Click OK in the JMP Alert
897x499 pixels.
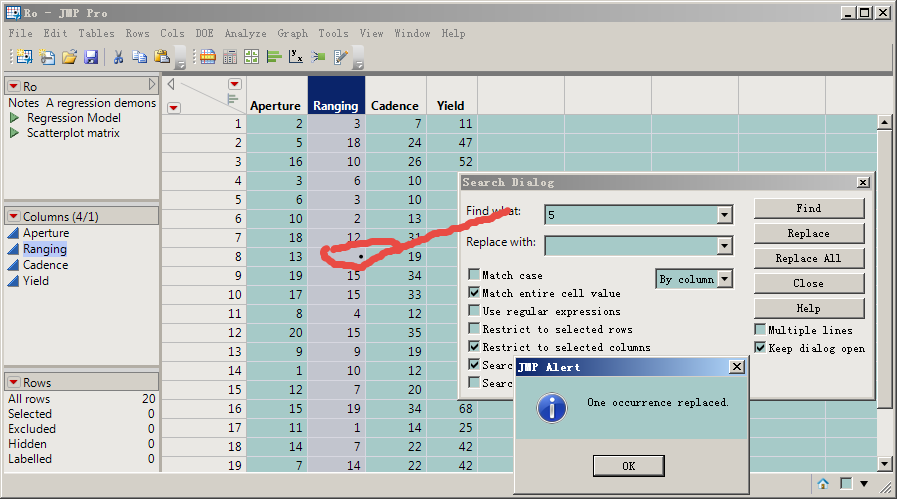(628, 466)
